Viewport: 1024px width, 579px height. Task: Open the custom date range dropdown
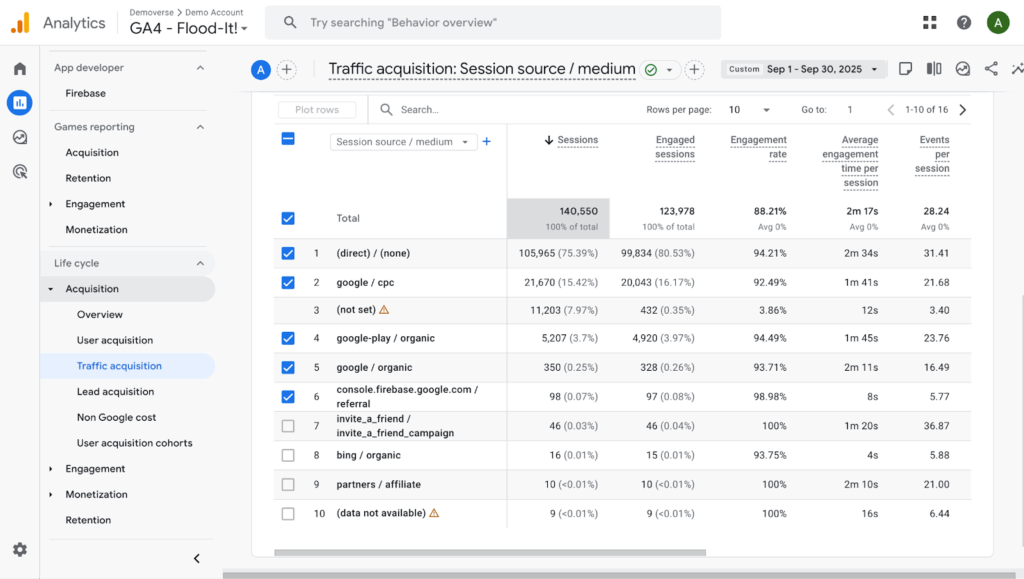(804, 69)
